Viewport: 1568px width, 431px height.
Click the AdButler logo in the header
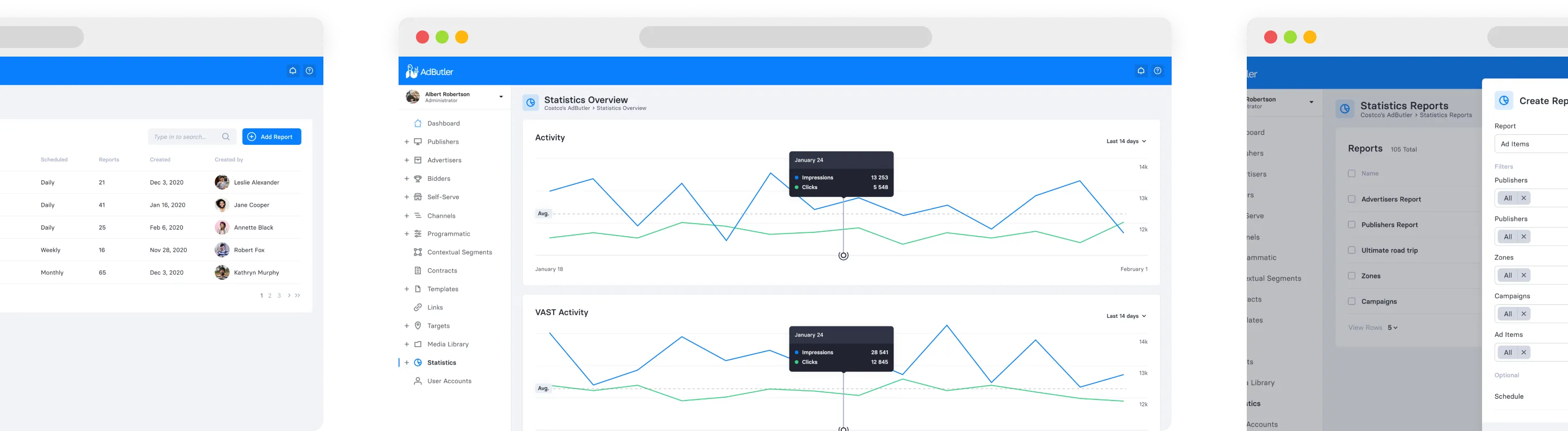tap(430, 71)
